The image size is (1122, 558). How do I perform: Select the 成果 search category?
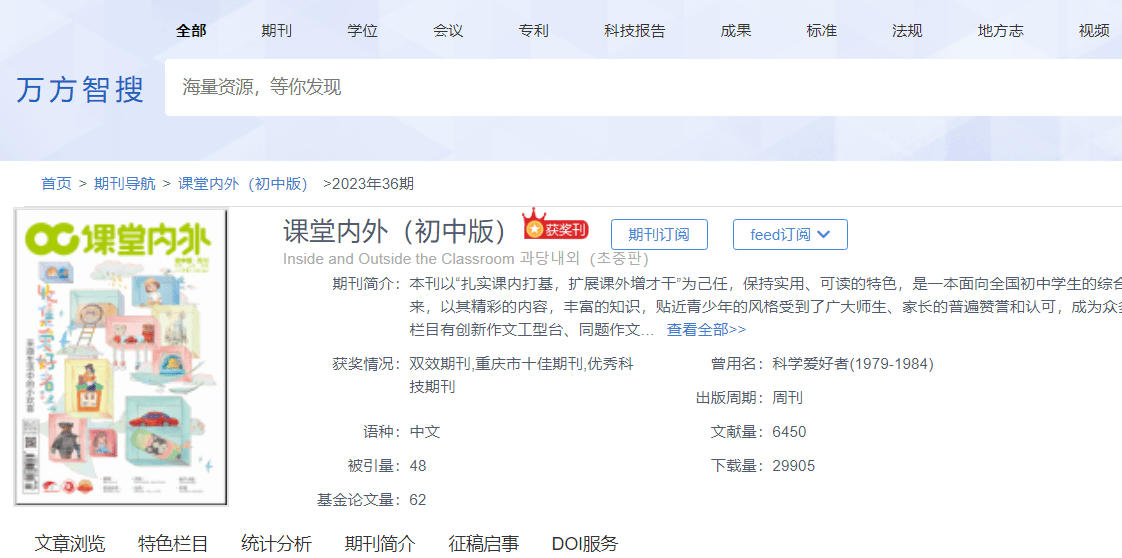(736, 31)
